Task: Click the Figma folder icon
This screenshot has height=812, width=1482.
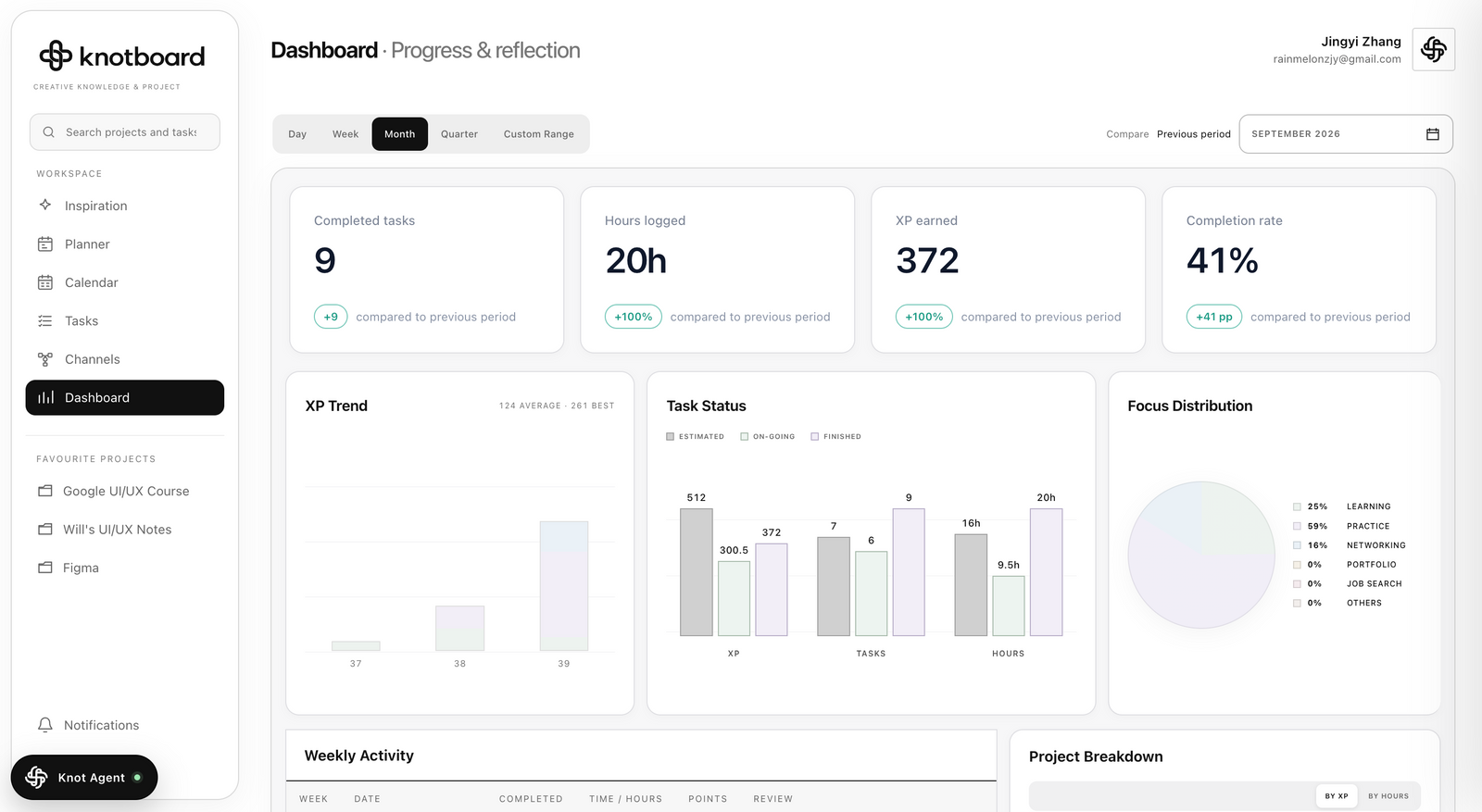Action: 45,568
